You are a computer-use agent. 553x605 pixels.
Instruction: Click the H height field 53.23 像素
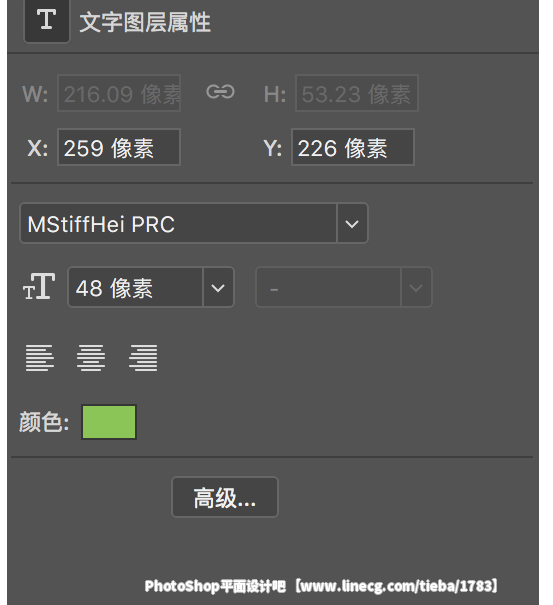tap(357, 93)
